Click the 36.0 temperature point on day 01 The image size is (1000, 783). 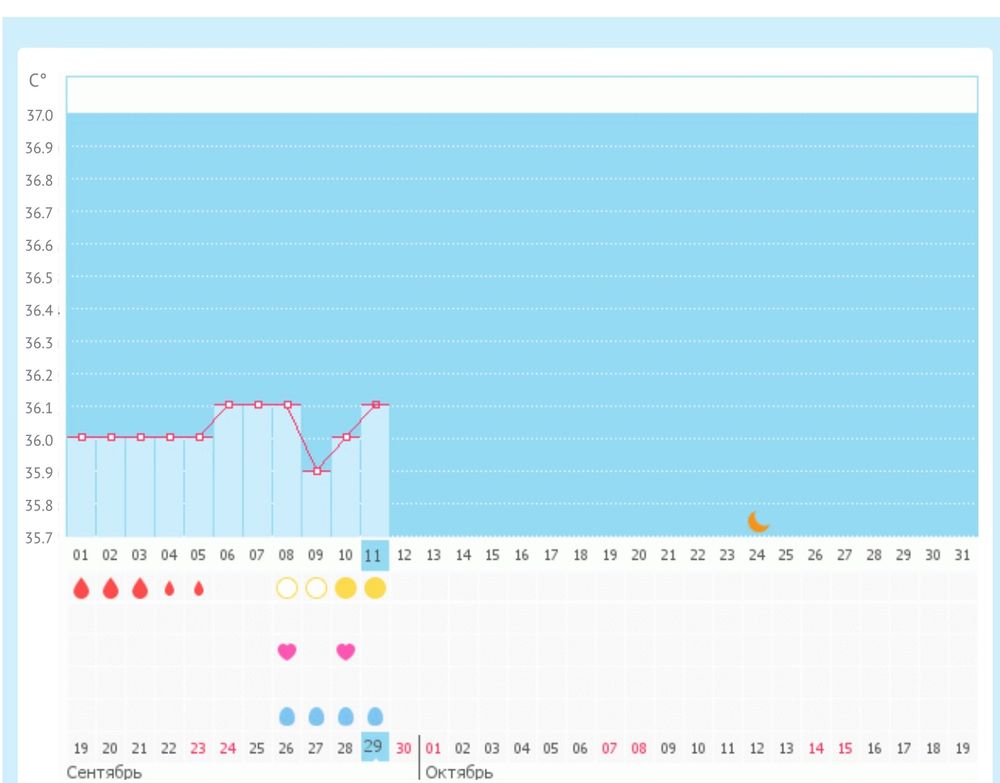(82, 437)
